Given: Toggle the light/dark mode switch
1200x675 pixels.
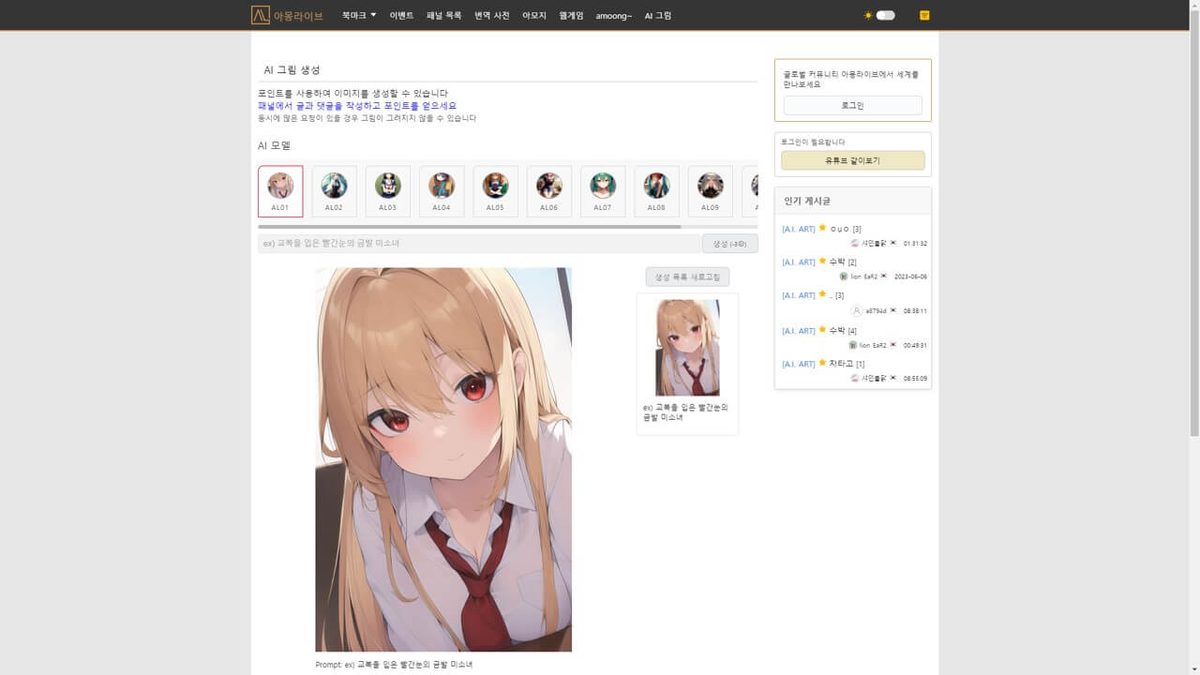Looking at the screenshot, I should pos(885,16).
